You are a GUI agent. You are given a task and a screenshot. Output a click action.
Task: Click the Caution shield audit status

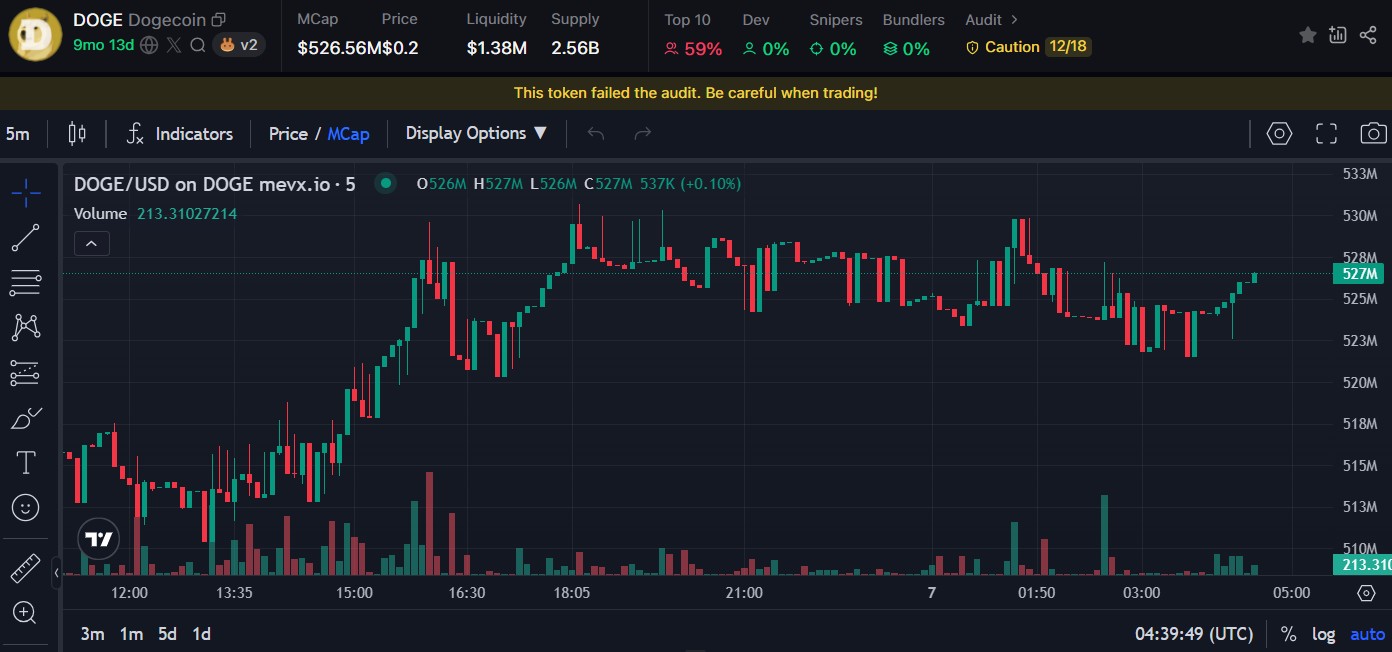click(1002, 47)
